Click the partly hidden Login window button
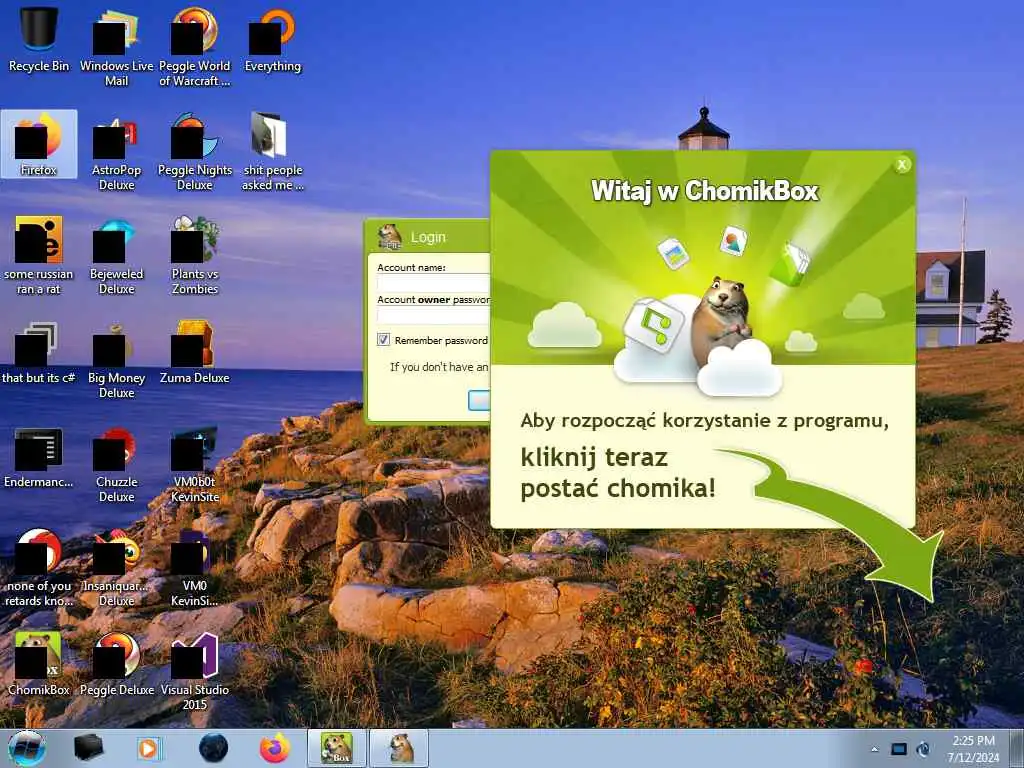Image resolution: width=1024 pixels, height=768 pixels. [479, 400]
